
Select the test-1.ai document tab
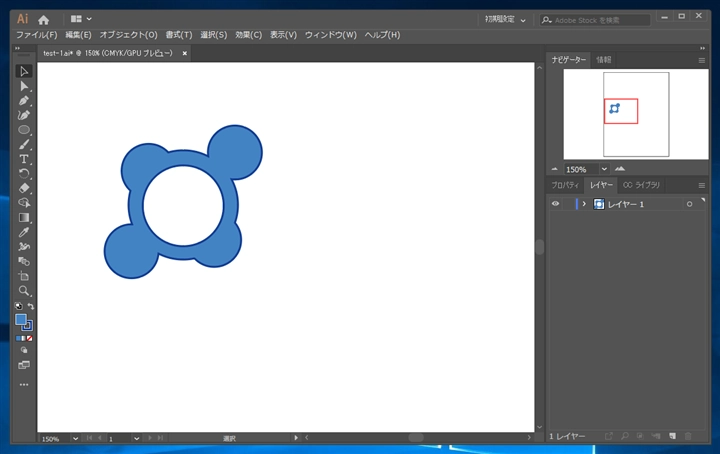[x=108, y=53]
